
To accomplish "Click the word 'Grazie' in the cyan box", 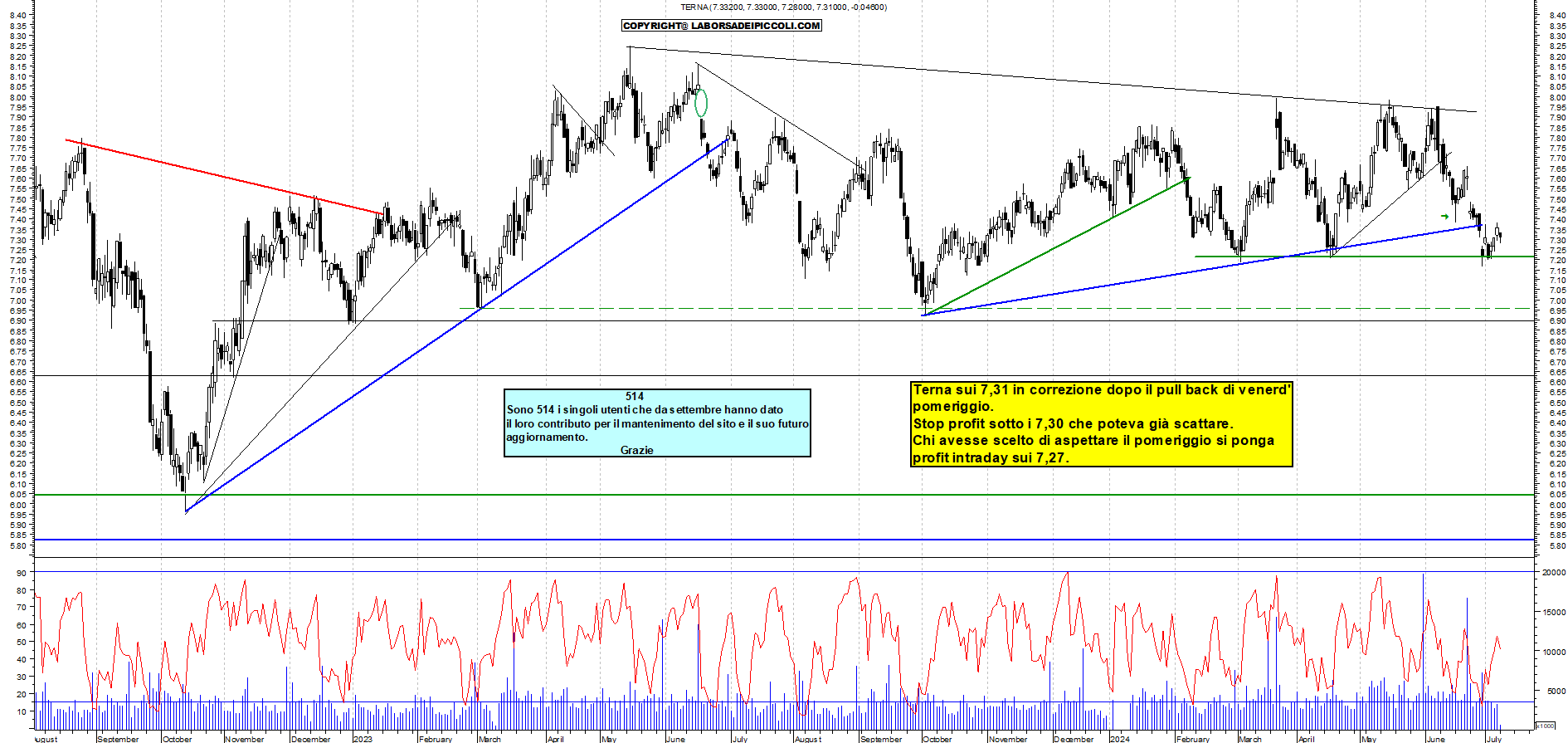I will 636,450.
